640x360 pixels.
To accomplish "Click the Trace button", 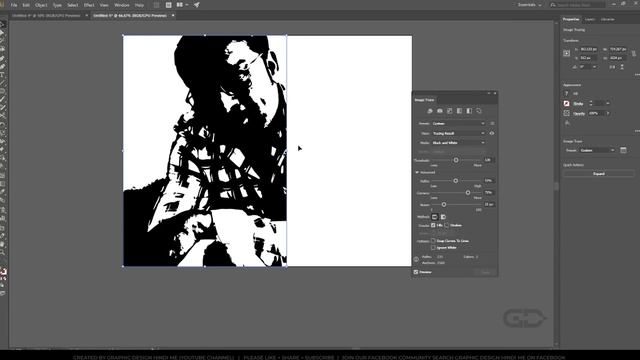I will coord(485,272).
